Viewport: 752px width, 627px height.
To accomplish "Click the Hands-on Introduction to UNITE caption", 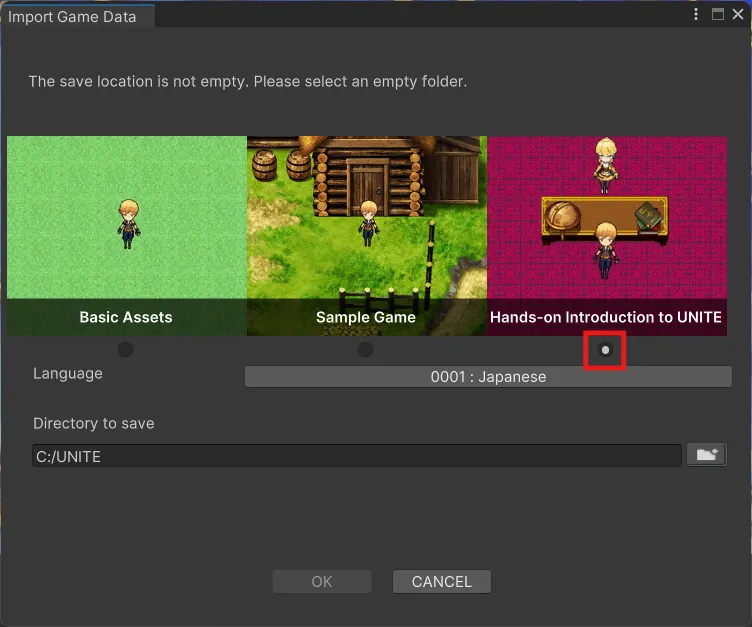I will pos(606,317).
